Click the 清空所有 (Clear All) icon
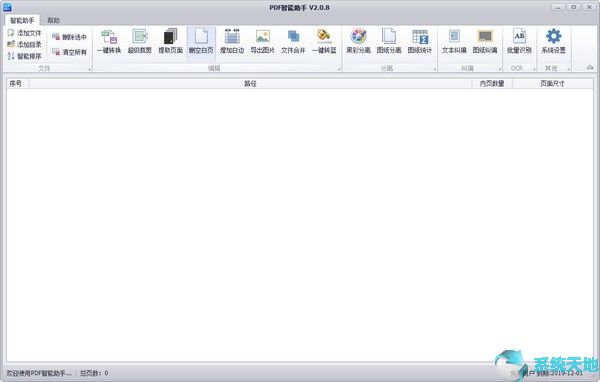The image size is (600, 382). click(x=56, y=52)
